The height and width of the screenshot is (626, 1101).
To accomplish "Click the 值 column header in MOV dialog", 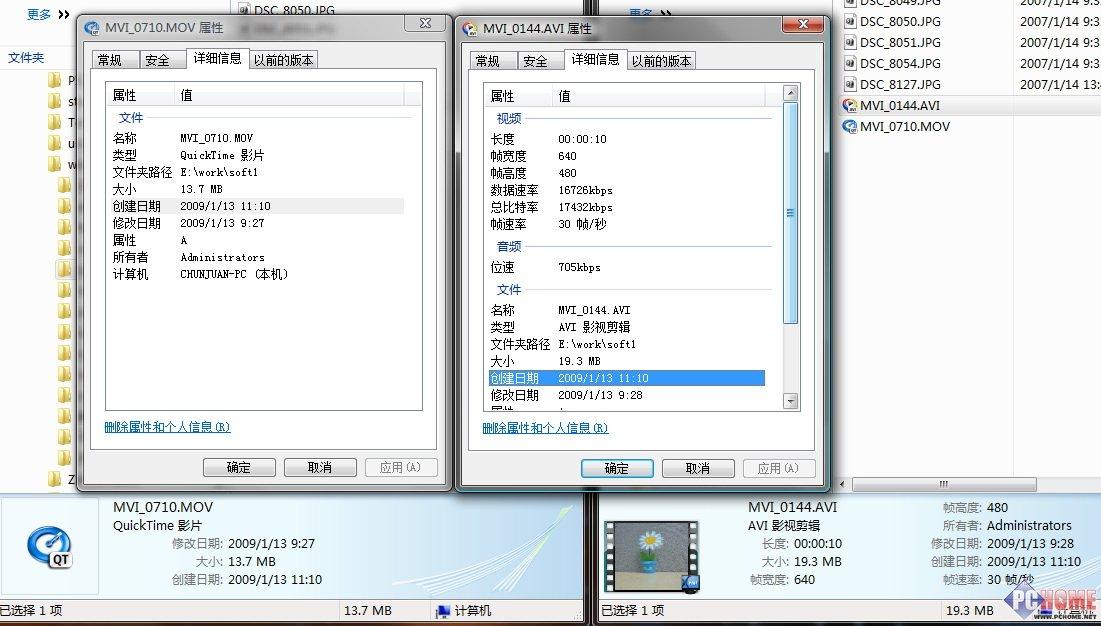I will pos(289,95).
